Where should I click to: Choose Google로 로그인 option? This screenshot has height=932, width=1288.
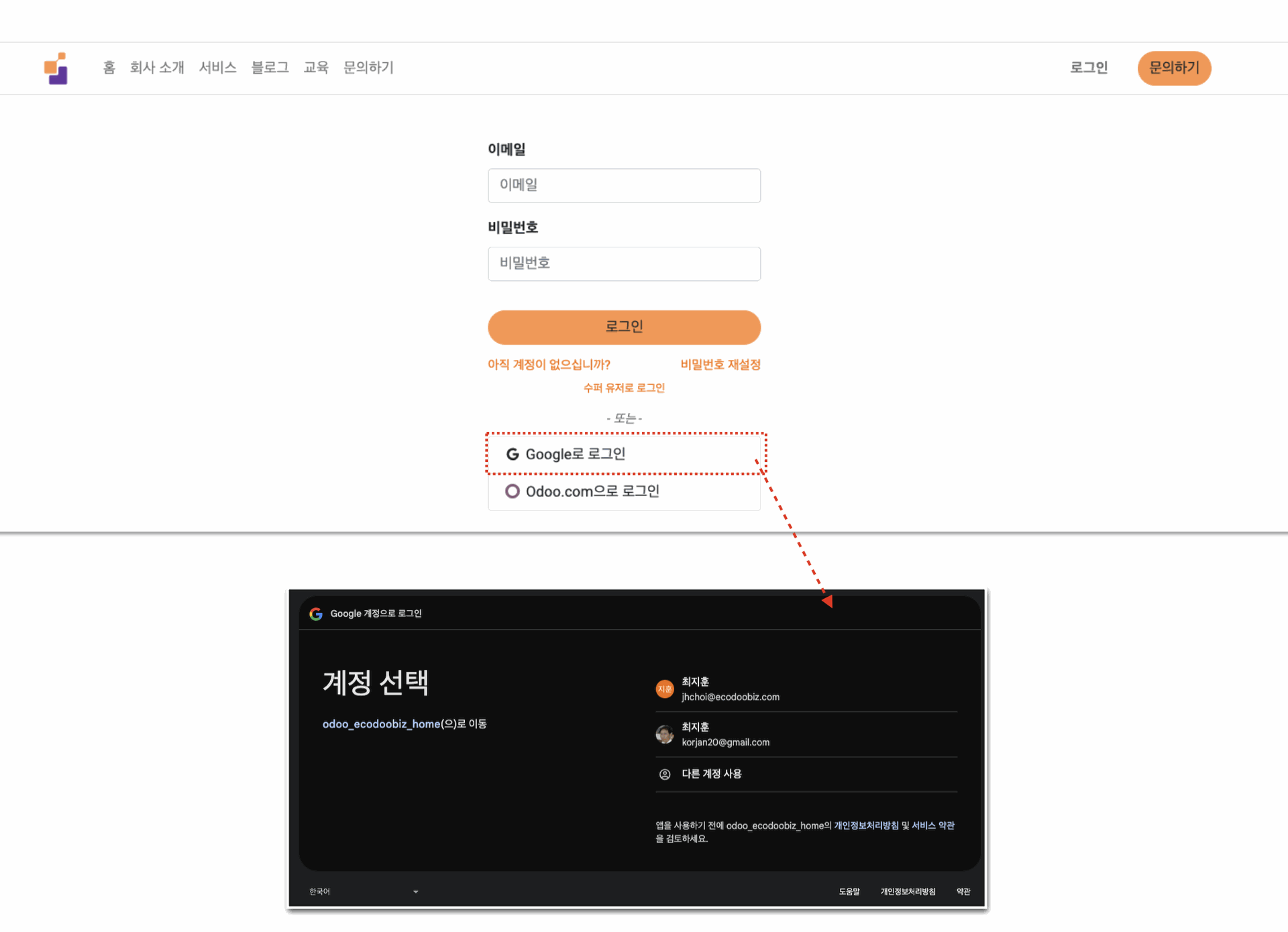point(624,454)
